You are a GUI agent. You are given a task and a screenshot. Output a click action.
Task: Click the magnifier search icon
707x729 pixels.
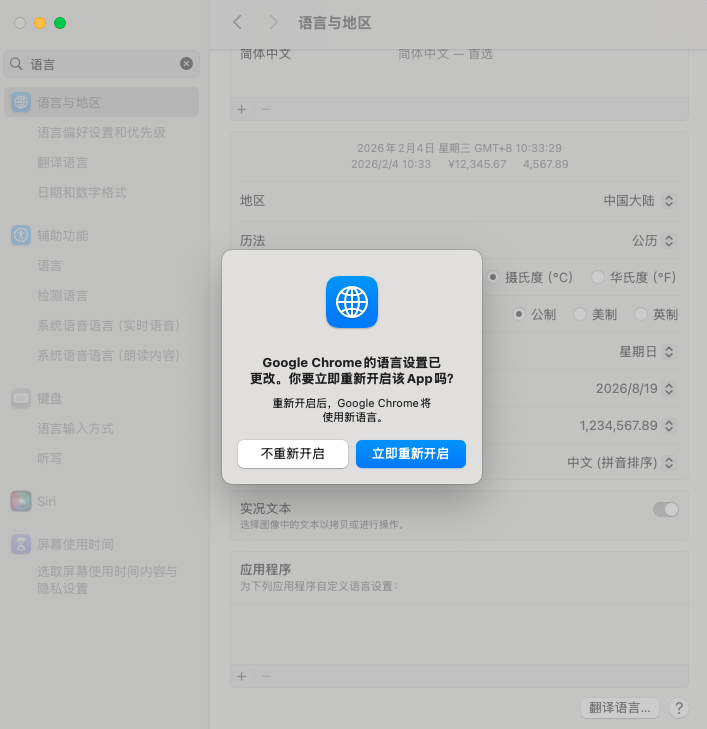click(16, 64)
